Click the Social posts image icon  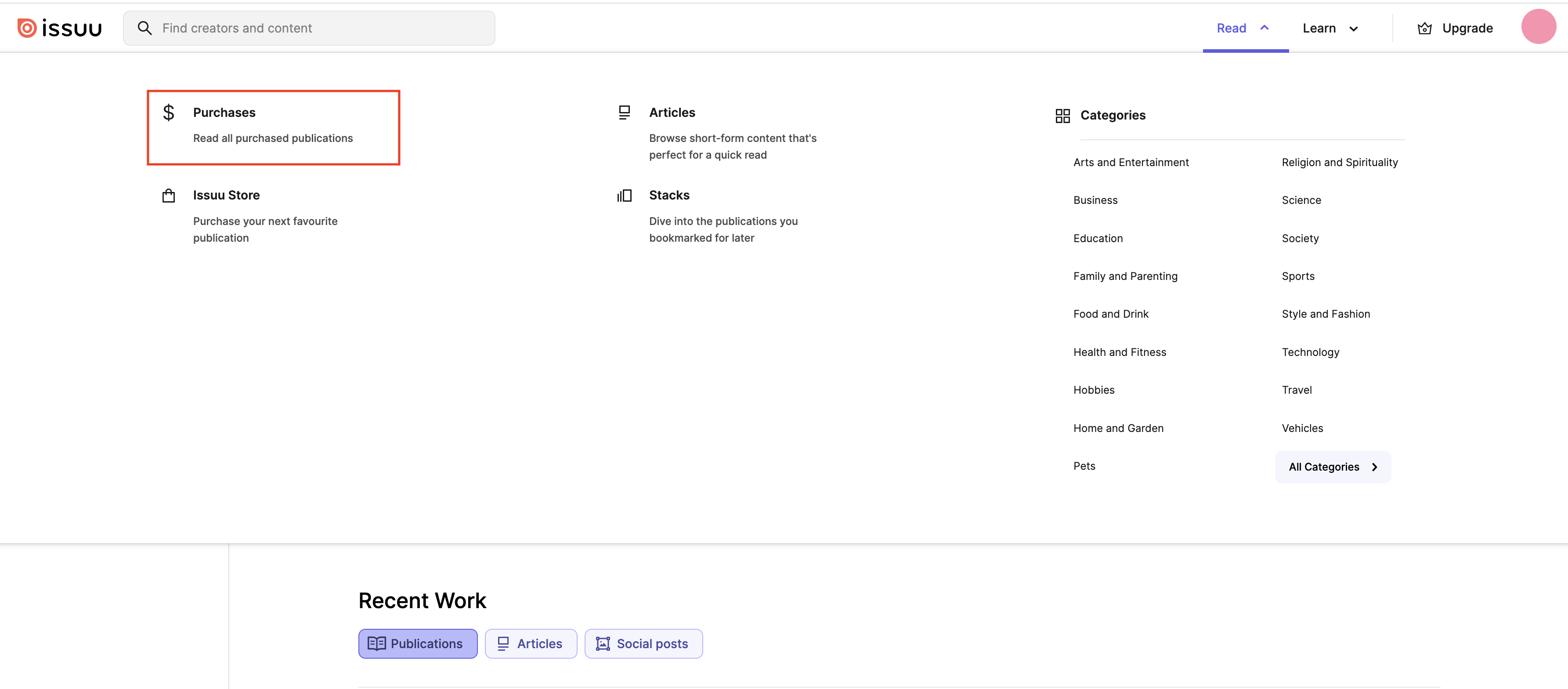pyautogui.click(x=603, y=644)
